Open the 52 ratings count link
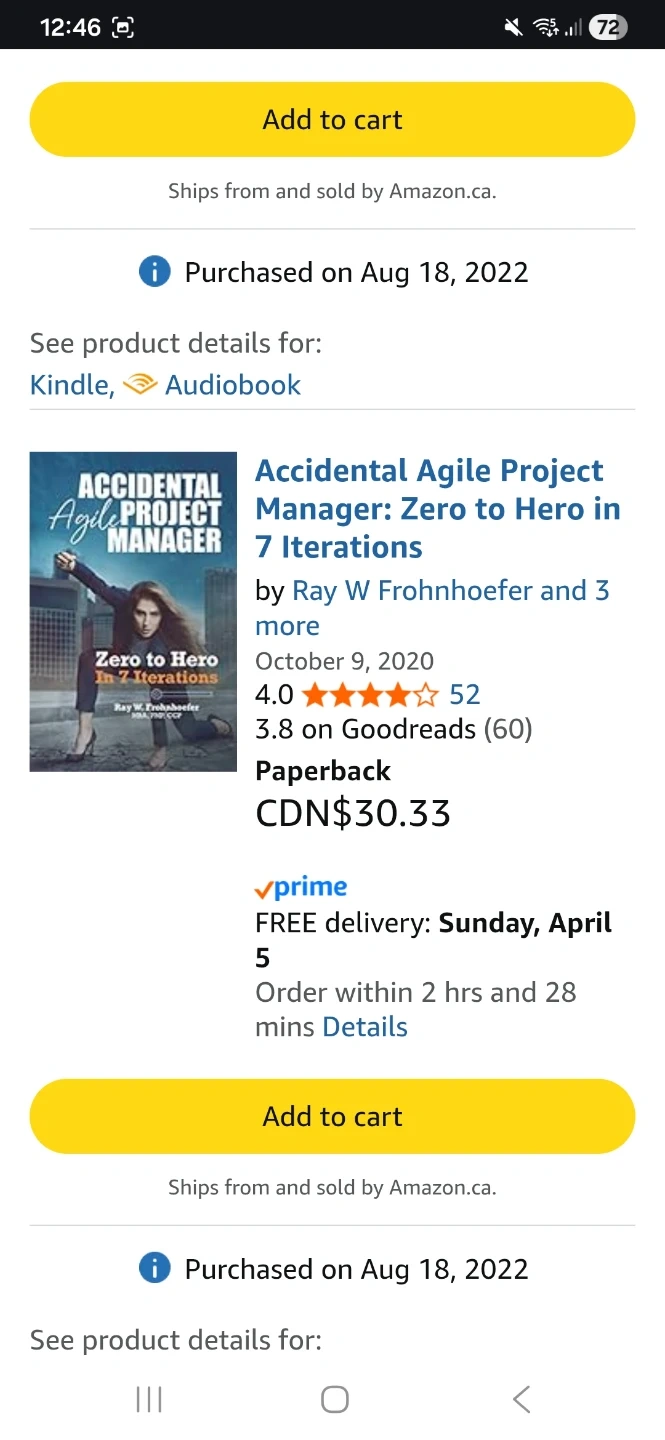The width and height of the screenshot is (665, 1440). pos(465,695)
